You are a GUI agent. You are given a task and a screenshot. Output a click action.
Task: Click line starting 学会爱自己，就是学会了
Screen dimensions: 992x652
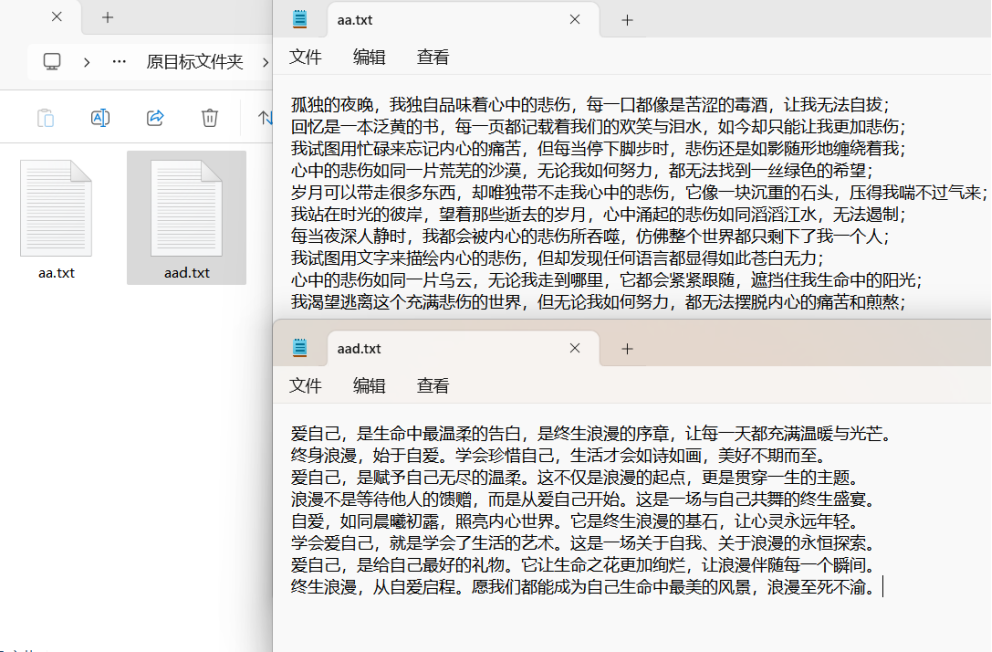[583, 543]
